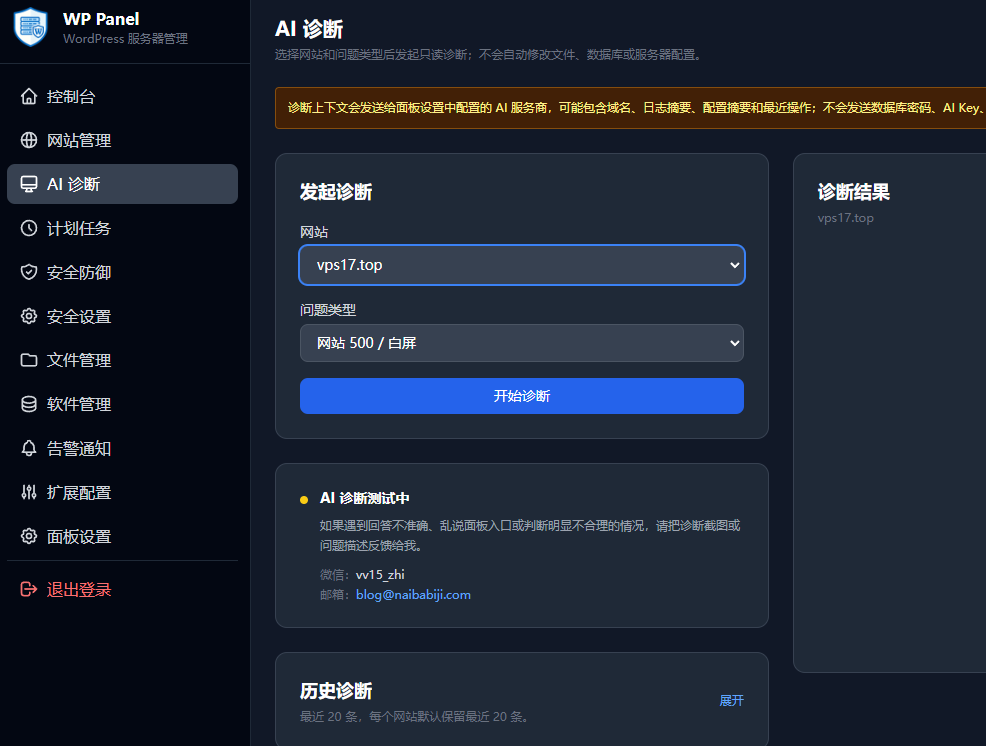The image size is (986, 746).
Task: Click 退出登录 to log out
Action: click(123, 589)
